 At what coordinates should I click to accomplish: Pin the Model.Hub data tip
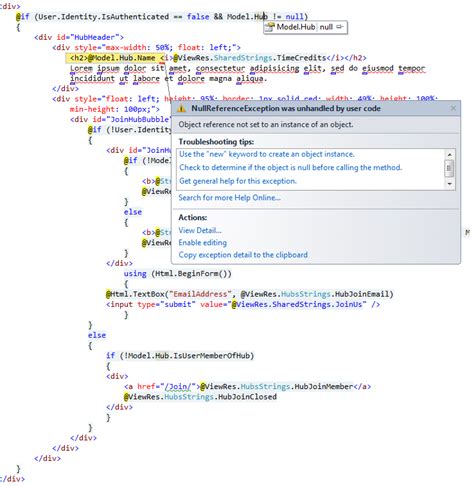click(x=340, y=27)
